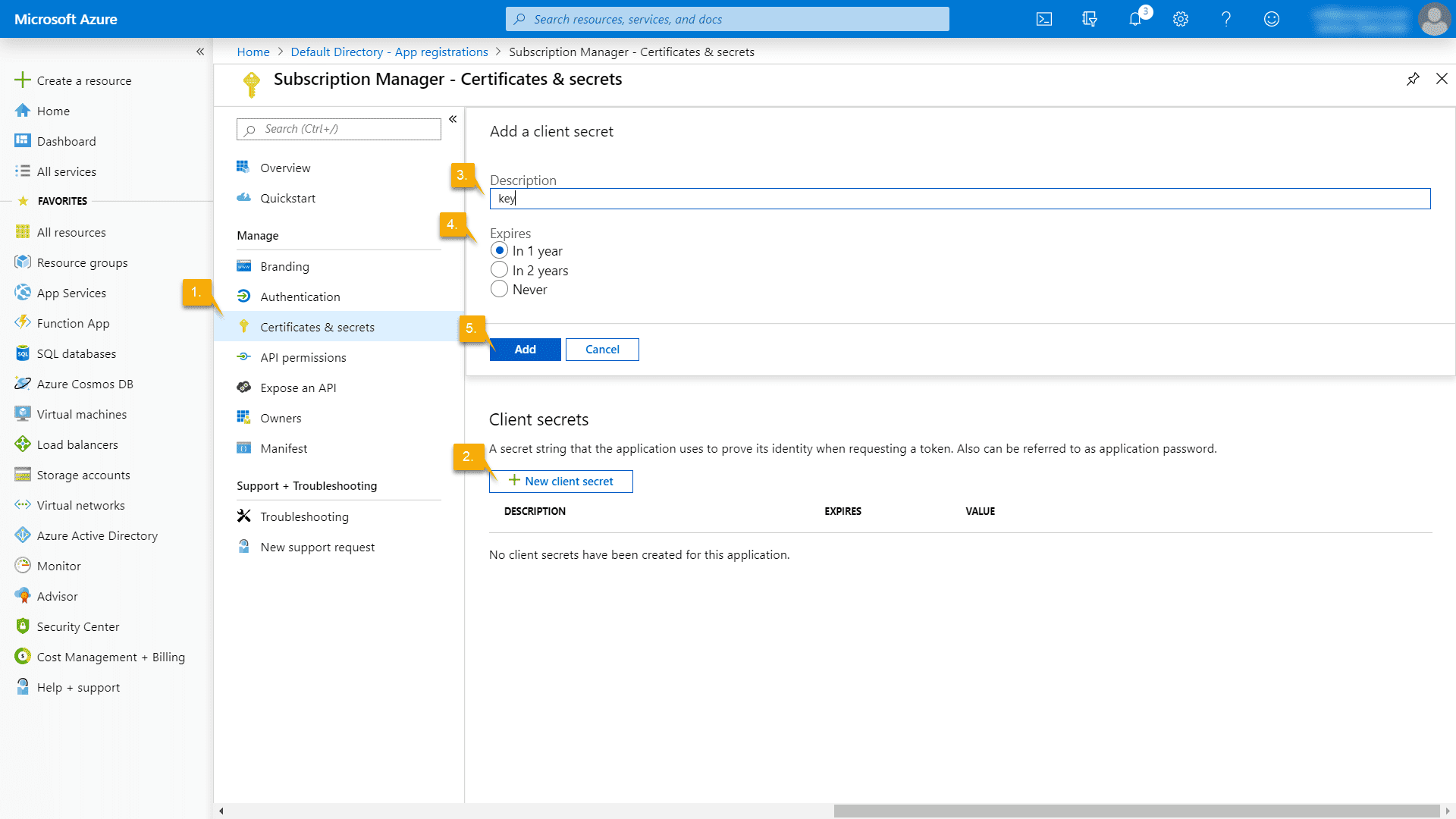Open directory and subscription filter icon
Screen dimensions: 1456x819
tap(1090, 19)
